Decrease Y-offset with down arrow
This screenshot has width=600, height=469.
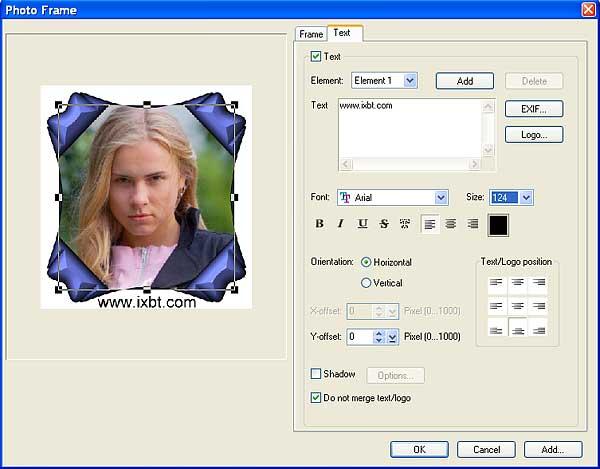point(379,340)
